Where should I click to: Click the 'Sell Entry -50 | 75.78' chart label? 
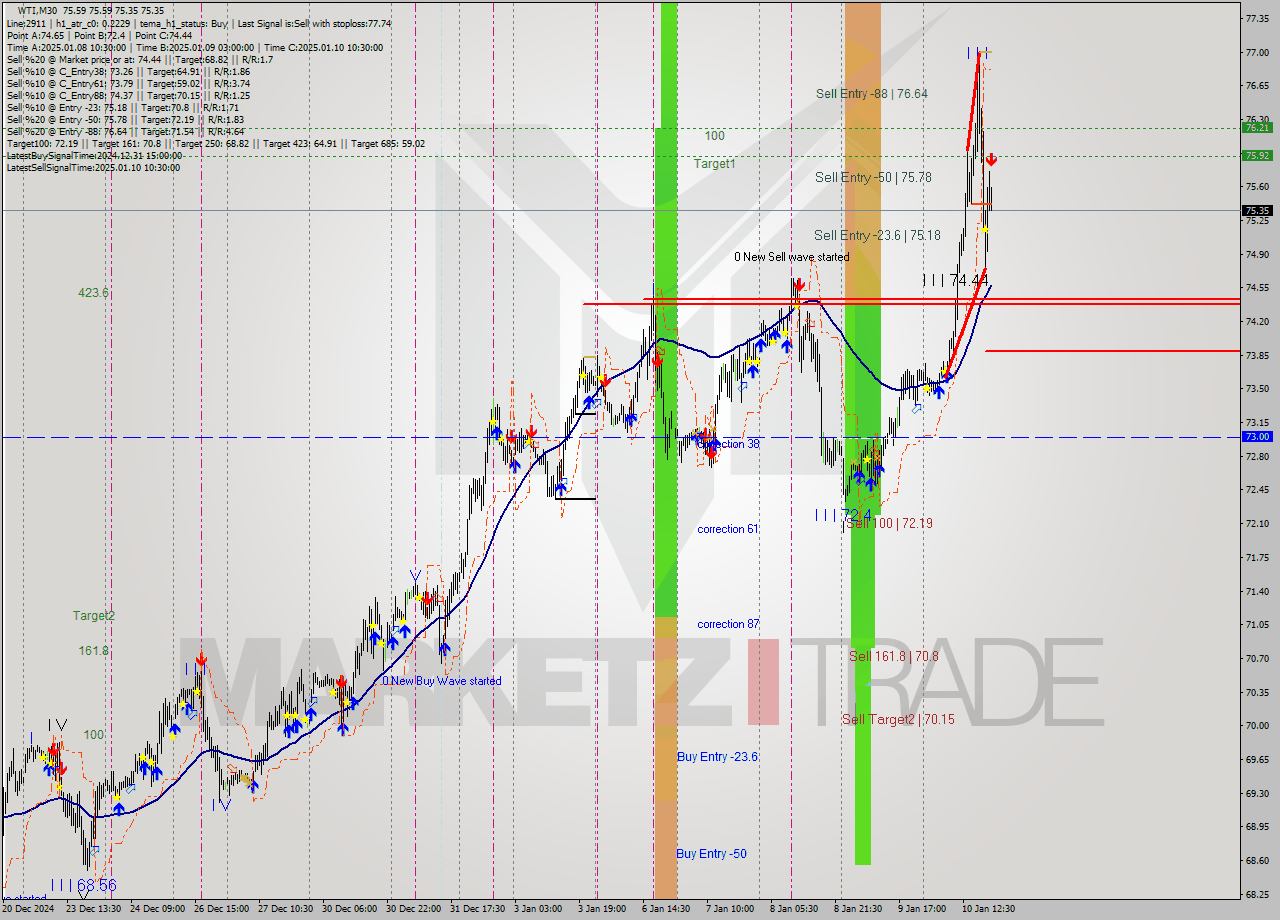873,178
